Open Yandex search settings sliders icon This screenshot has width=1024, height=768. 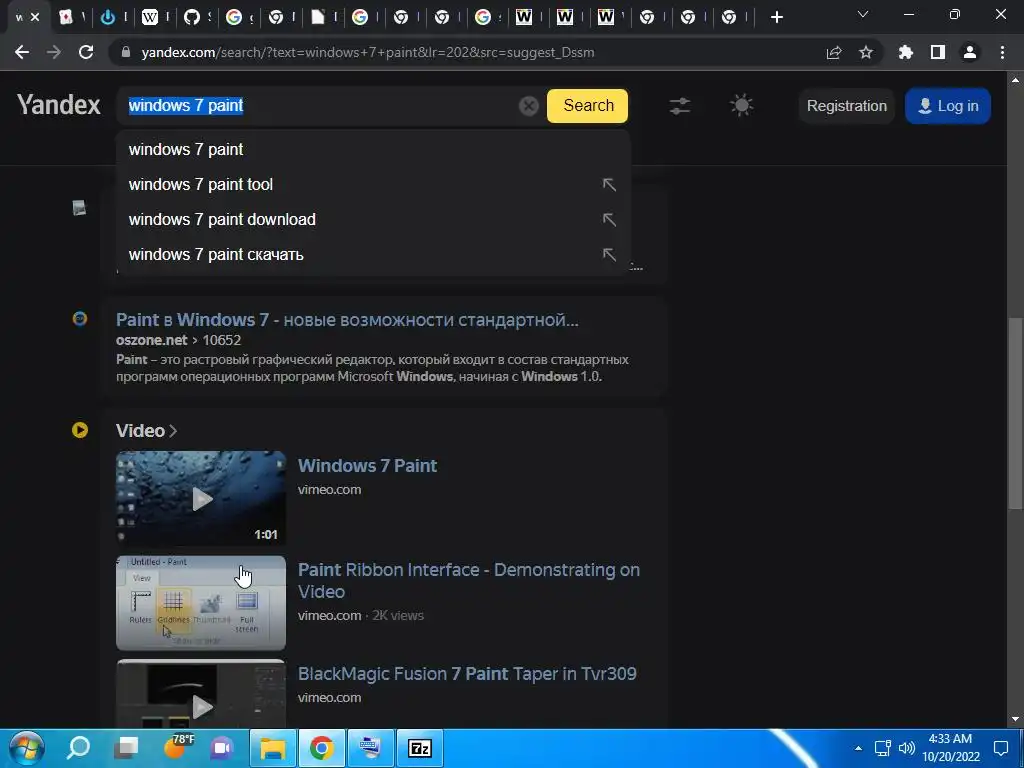(680, 106)
